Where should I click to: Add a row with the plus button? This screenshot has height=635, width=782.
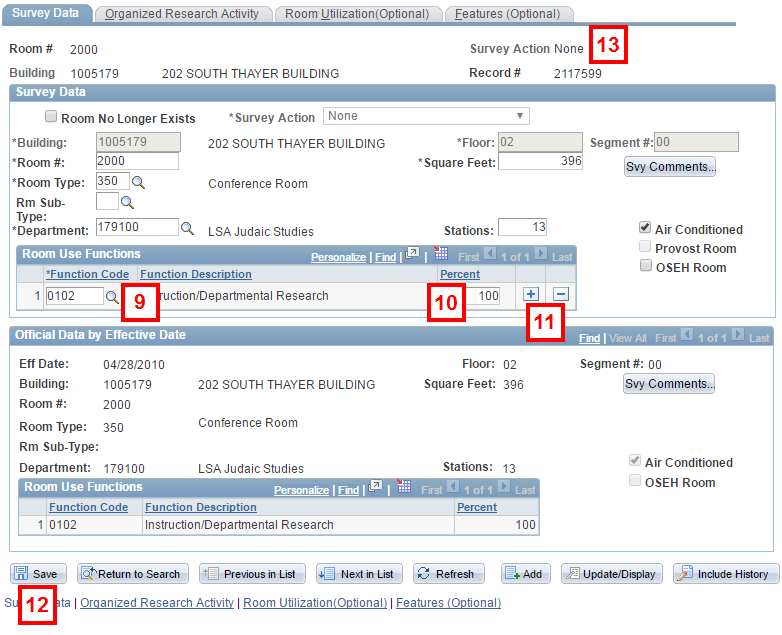click(x=531, y=294)
